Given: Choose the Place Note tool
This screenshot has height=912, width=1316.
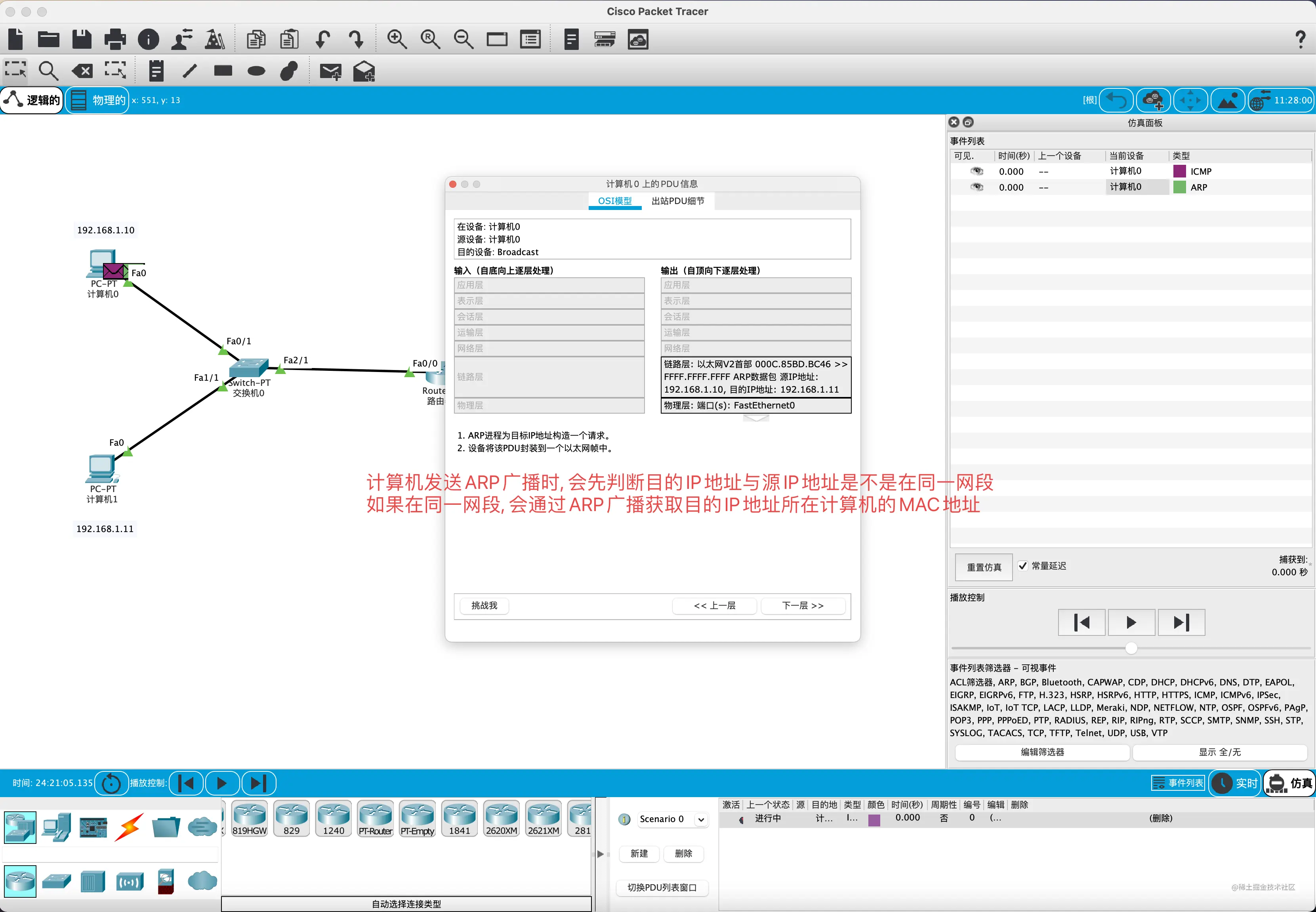Looking at the screenshot, I should pos(156,71).
